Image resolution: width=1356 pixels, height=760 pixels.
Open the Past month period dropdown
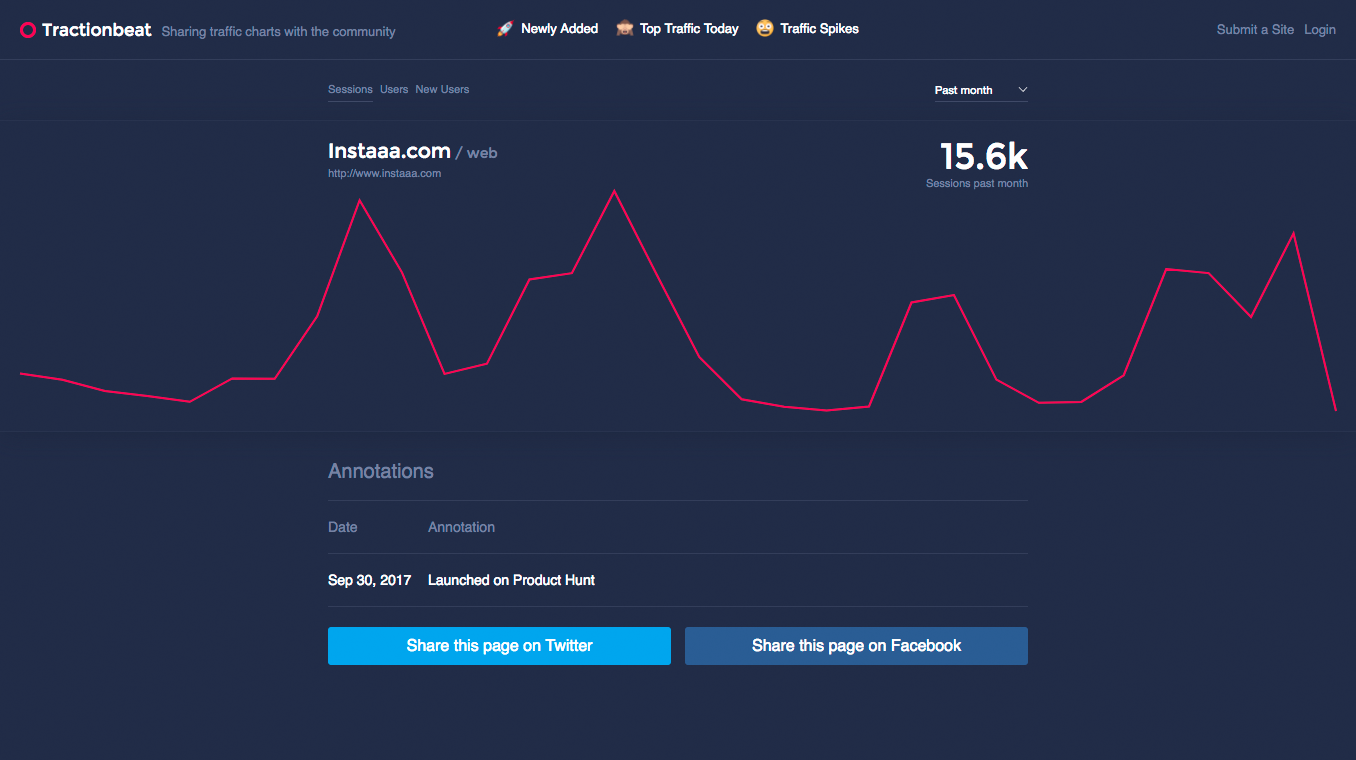pyautogui.click(x=981, y=90)
